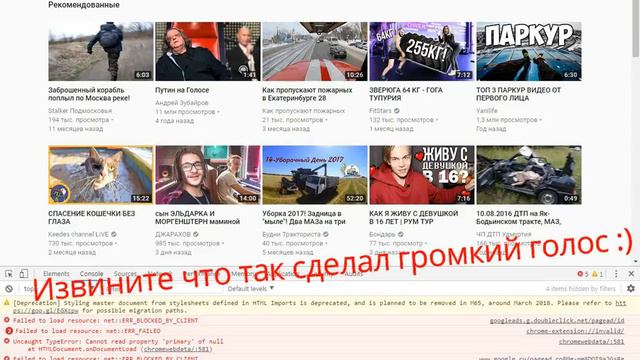Open the ПАРКУР video thumbnail
Viewport: 640px width, 360px height.
click(529, 51)
